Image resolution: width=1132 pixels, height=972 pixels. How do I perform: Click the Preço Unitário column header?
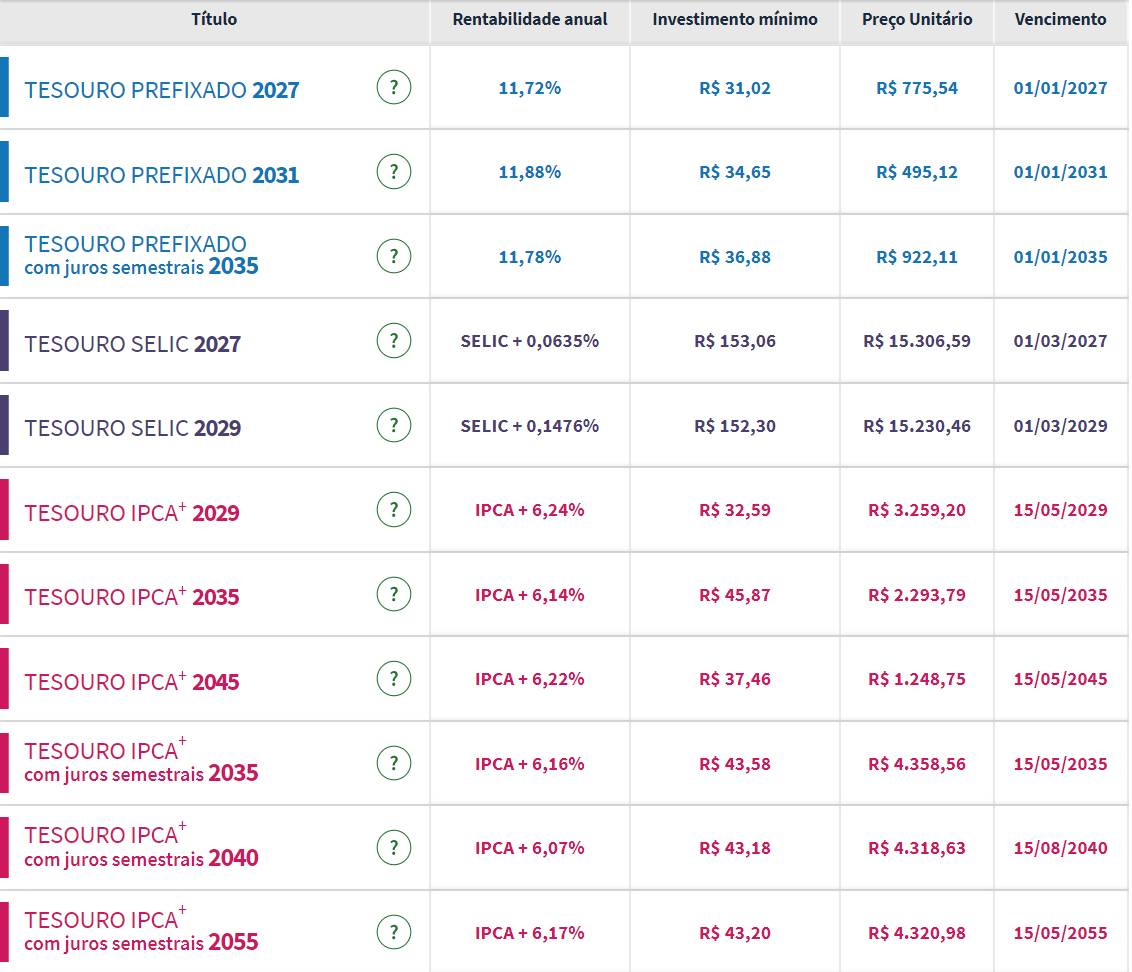916,20
